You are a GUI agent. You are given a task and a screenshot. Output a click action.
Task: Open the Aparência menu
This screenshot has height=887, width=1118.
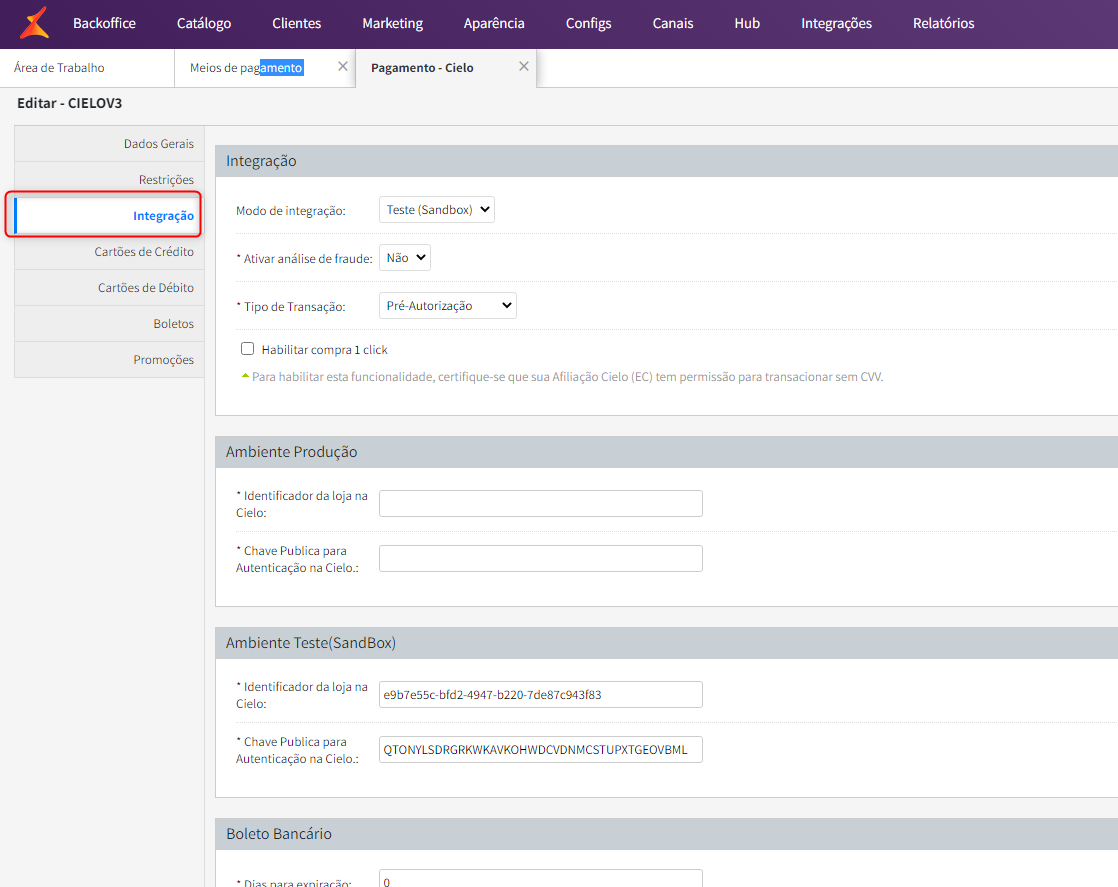coord(494,24)
